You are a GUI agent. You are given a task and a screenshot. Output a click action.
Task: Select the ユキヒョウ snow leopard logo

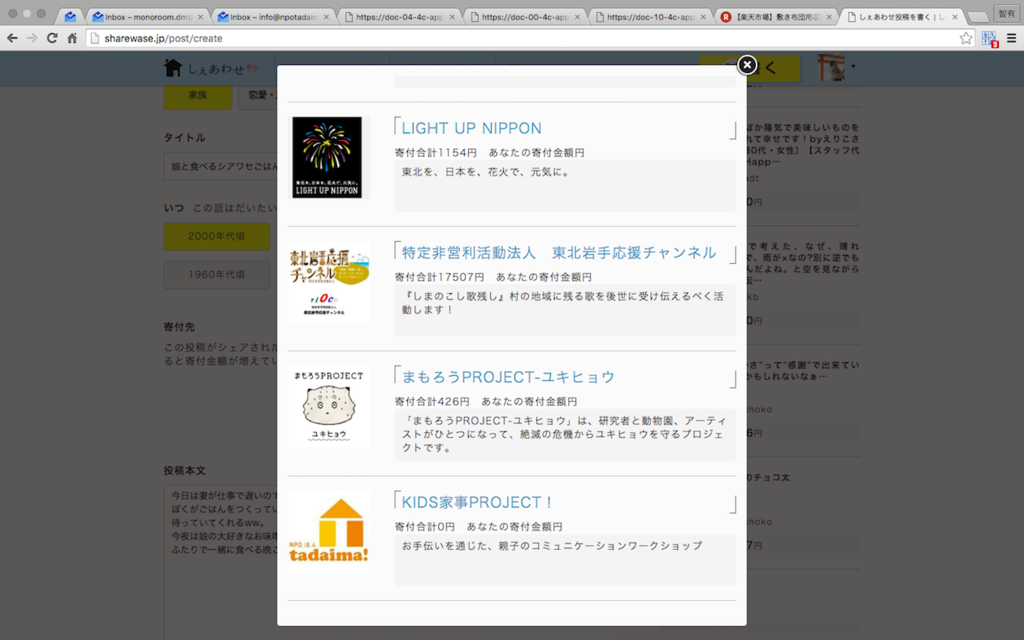point(328,406)
